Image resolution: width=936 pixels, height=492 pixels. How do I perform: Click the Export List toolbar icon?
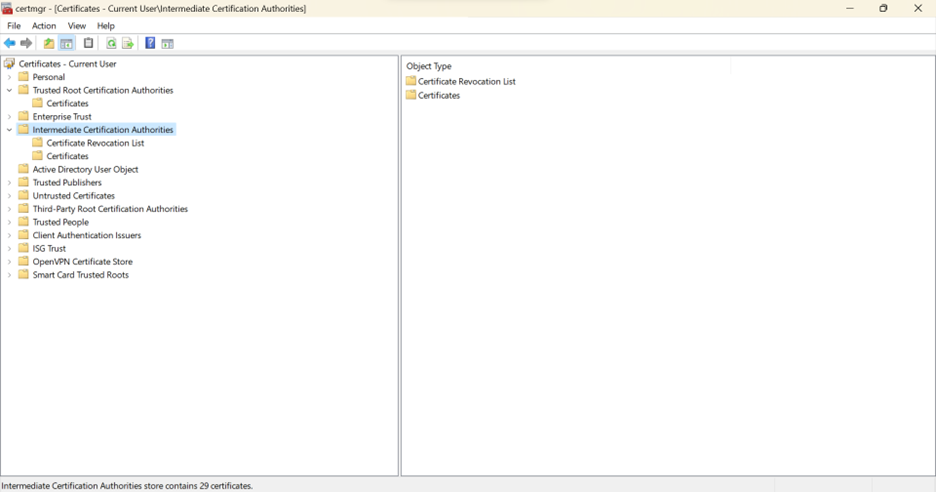[128, 43]
